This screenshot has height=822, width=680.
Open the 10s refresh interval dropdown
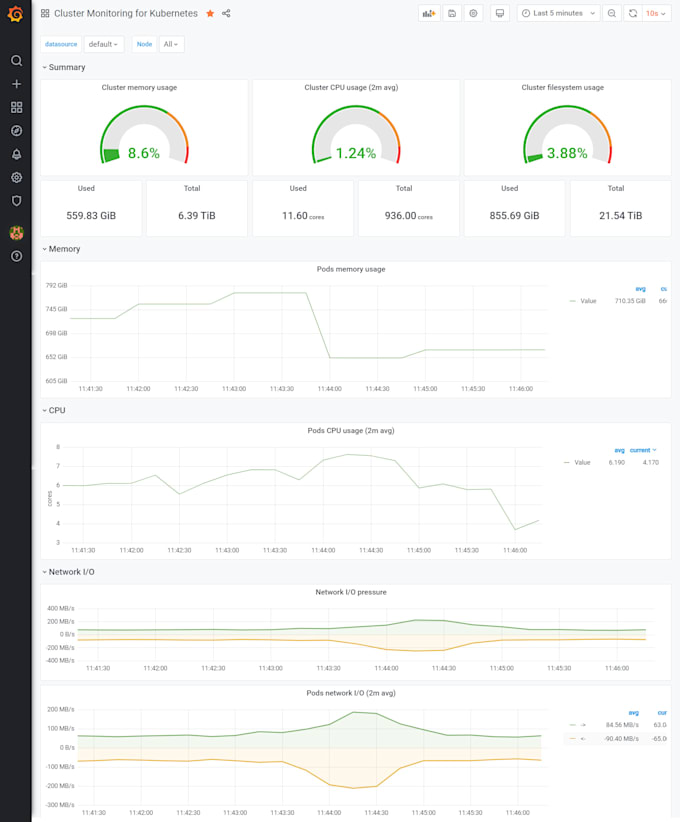(x=656, y=14)
